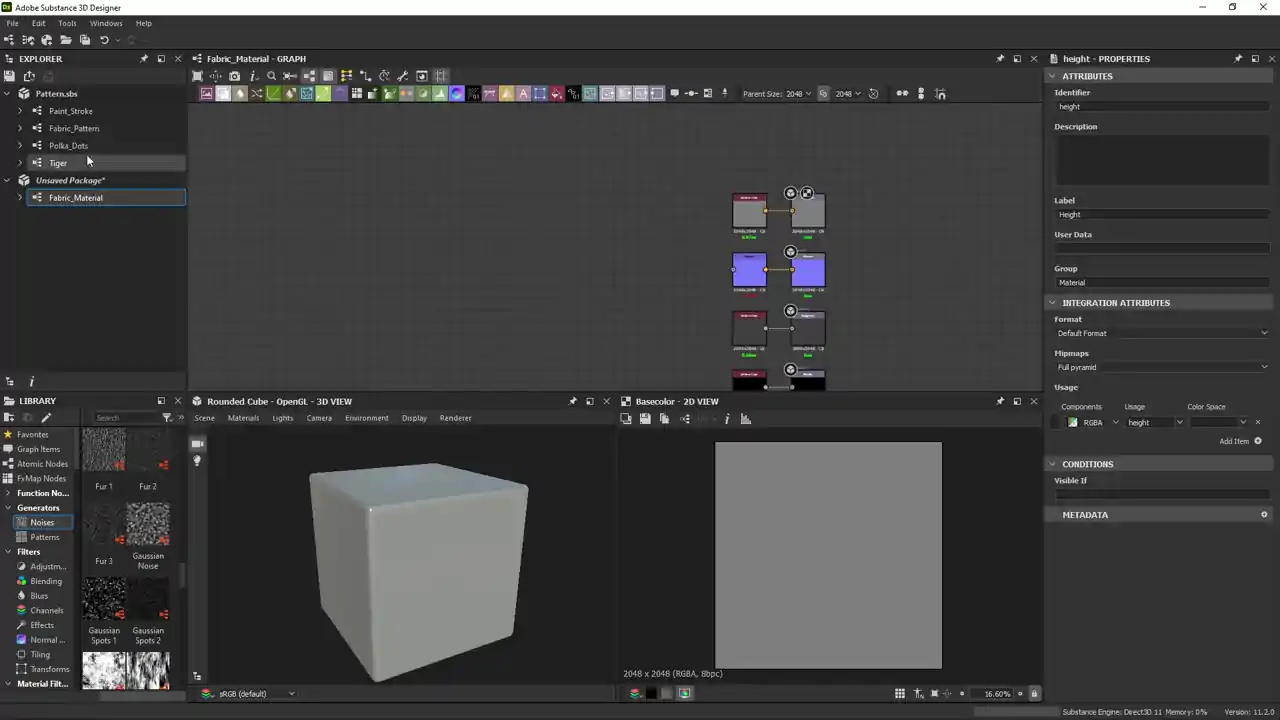Add a Text node with the 'A' icon

523,94
